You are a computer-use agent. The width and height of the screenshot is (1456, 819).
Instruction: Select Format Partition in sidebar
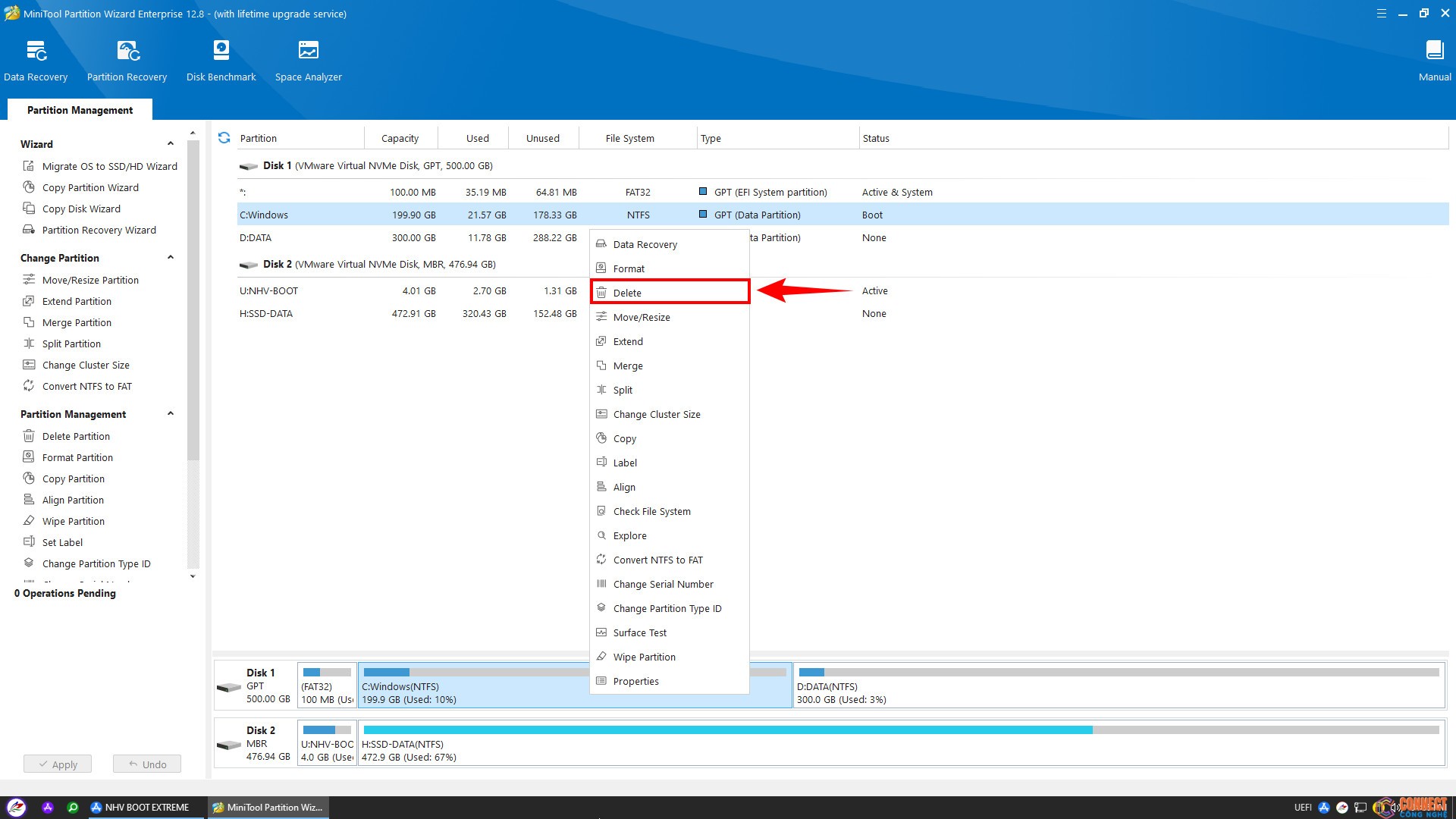68,457
